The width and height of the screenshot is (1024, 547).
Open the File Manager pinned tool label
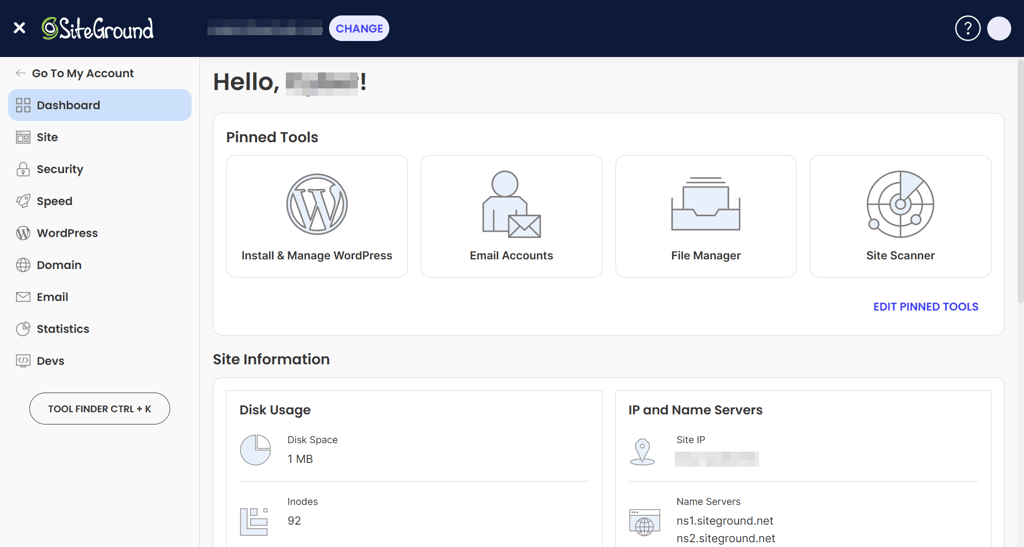tap(706, 256)
